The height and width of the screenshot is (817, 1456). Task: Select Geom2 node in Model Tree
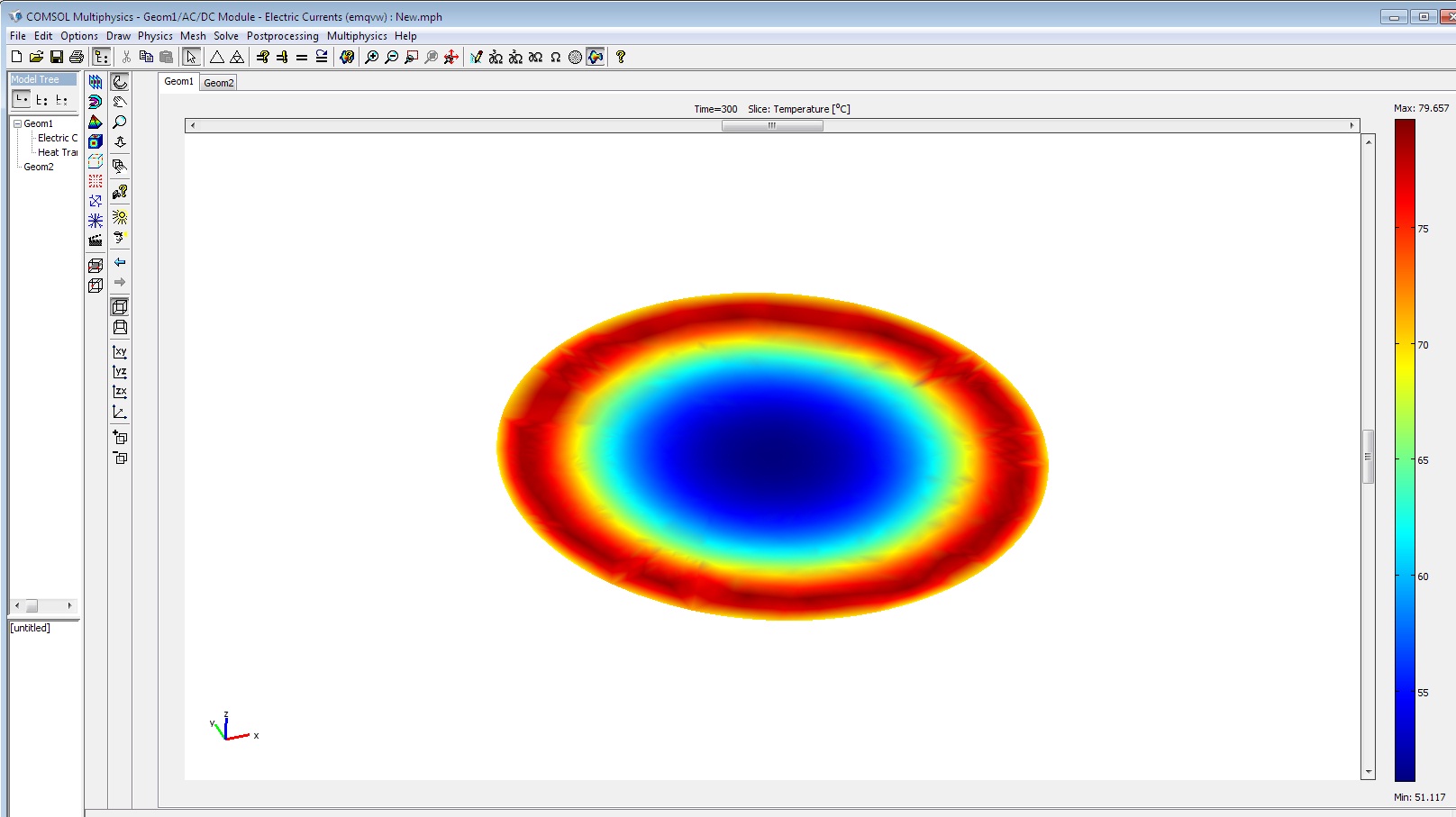click(x=39, y=167)
